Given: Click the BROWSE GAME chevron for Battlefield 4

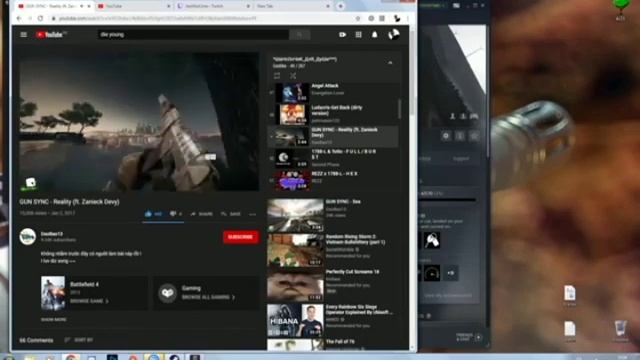Looking at the screenshot, I should (107, 301).
